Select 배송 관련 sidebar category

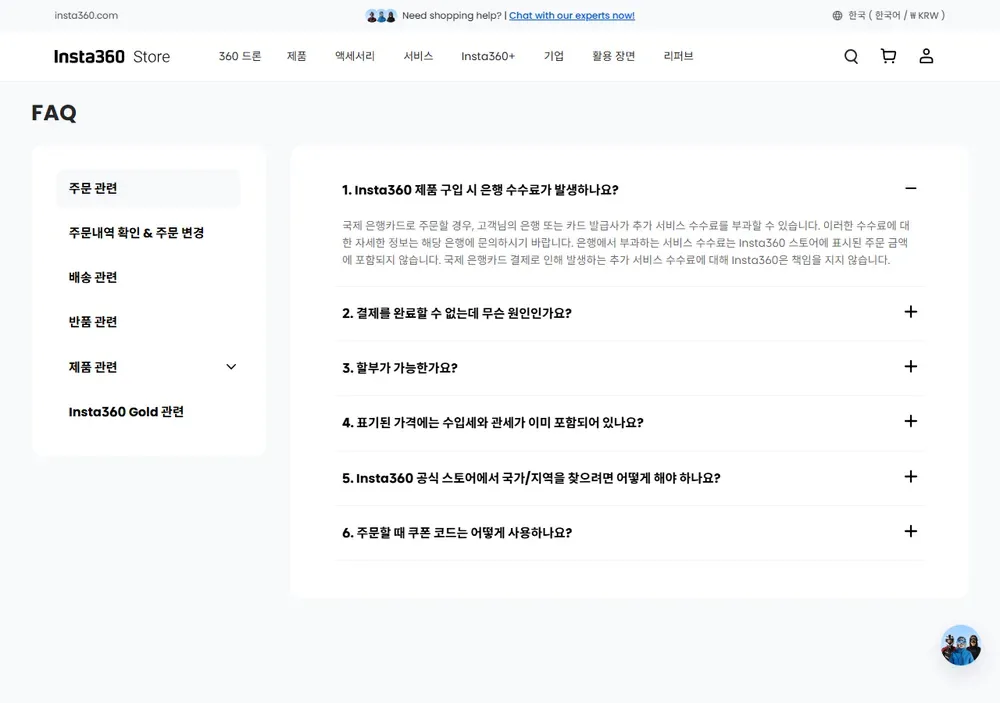point(93,278)
